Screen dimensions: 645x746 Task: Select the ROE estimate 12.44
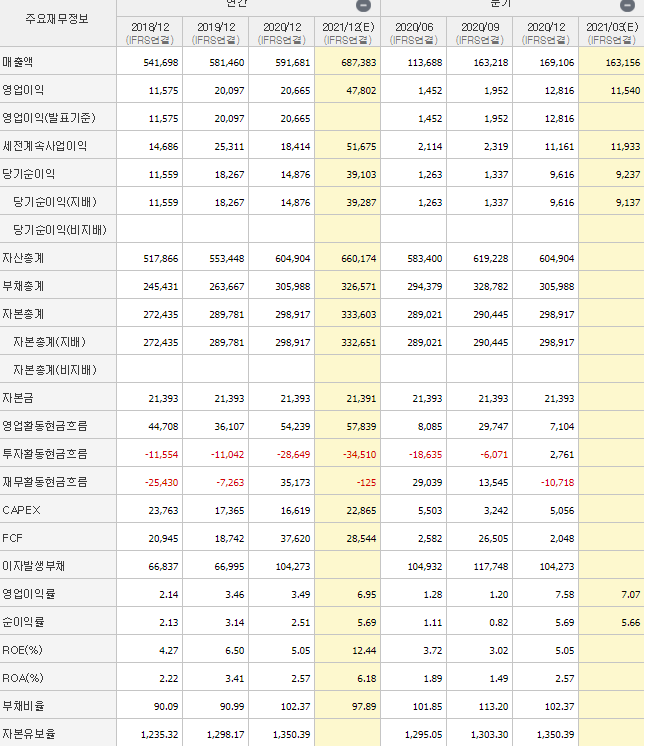pyautogui.click(x=364, y=651)
